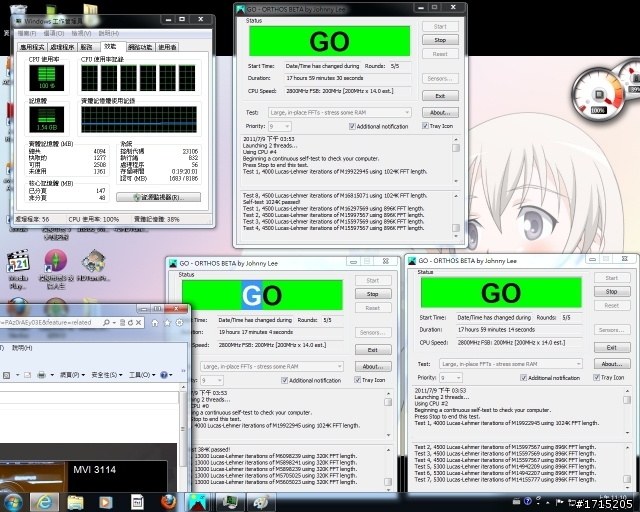
Task: Switch to the 應用程式 tab in Task Manager
Action: pyautogui.click(x=32, y=47)
